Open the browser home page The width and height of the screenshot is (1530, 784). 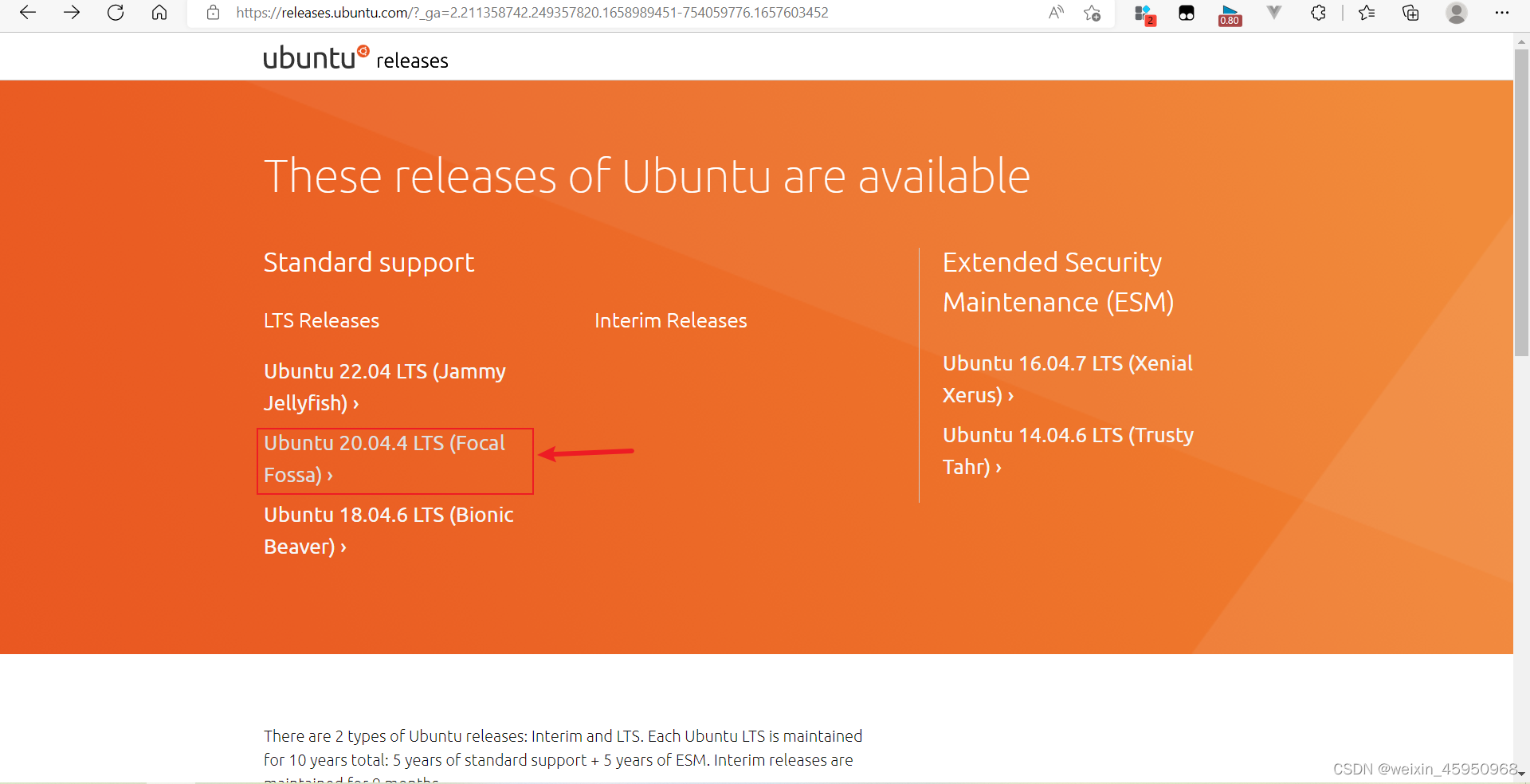(x=159, y=13)
